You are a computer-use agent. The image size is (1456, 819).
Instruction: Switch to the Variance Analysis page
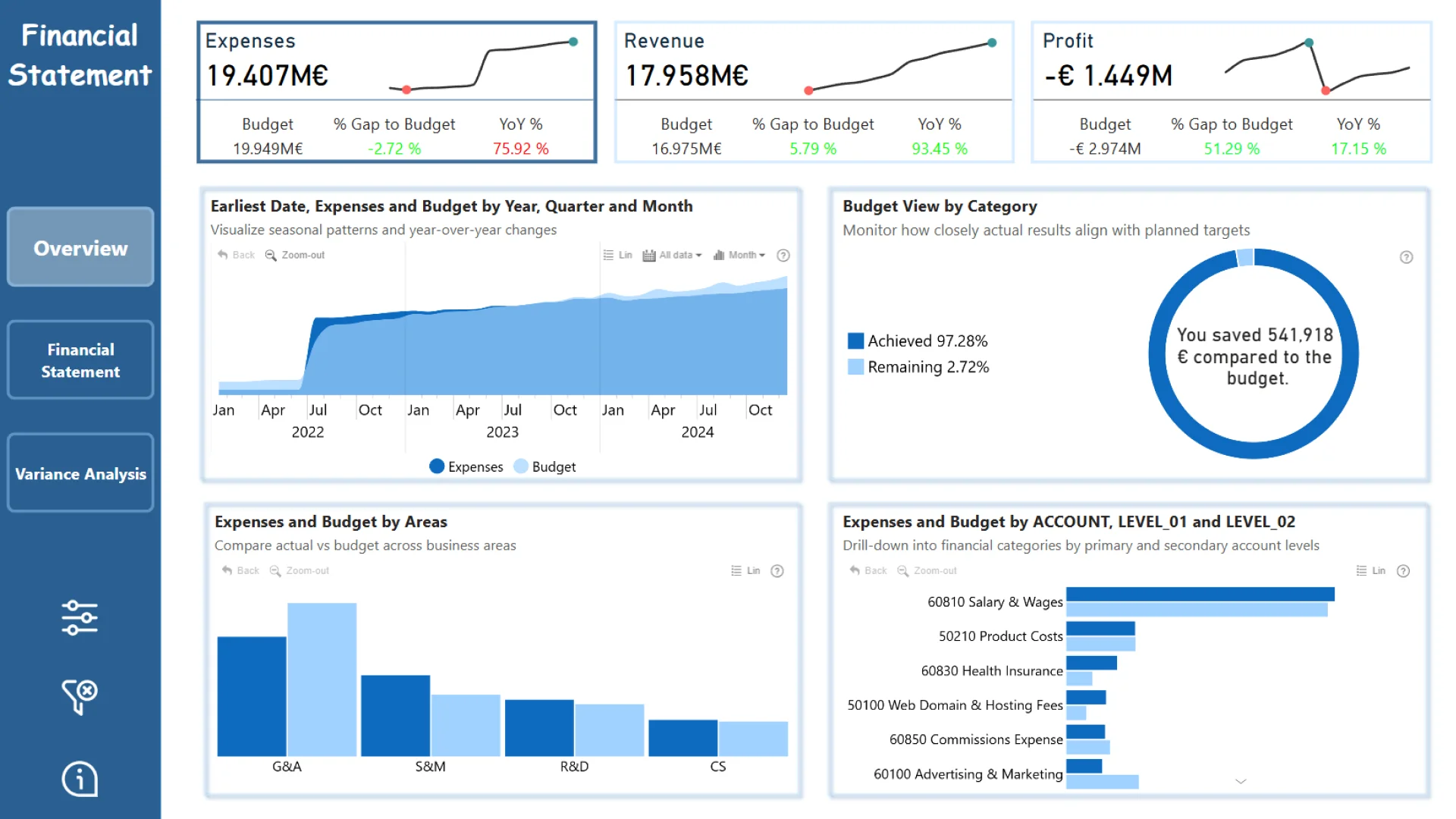(x=80, y=473)
